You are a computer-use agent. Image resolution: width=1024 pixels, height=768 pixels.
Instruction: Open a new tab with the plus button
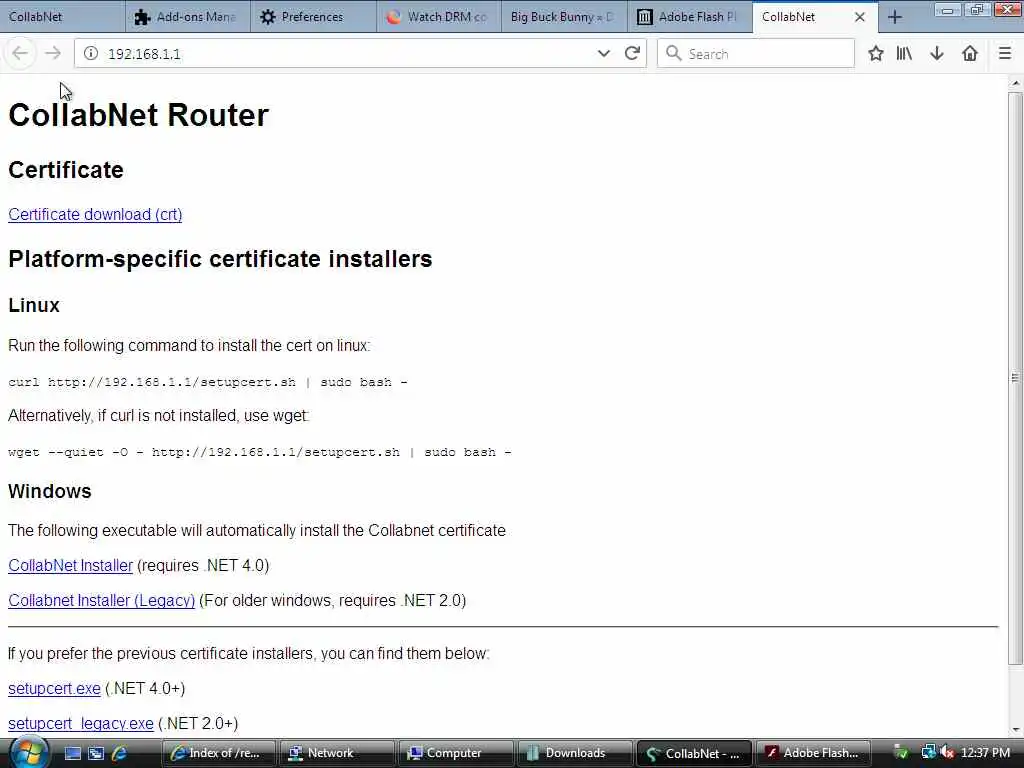point(895,17)
